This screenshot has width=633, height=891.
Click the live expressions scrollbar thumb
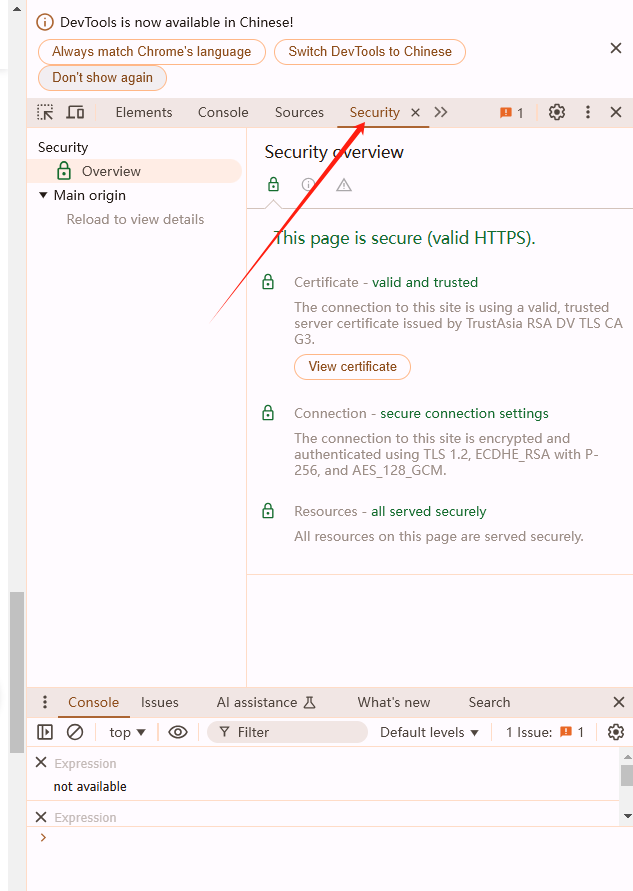627,775
